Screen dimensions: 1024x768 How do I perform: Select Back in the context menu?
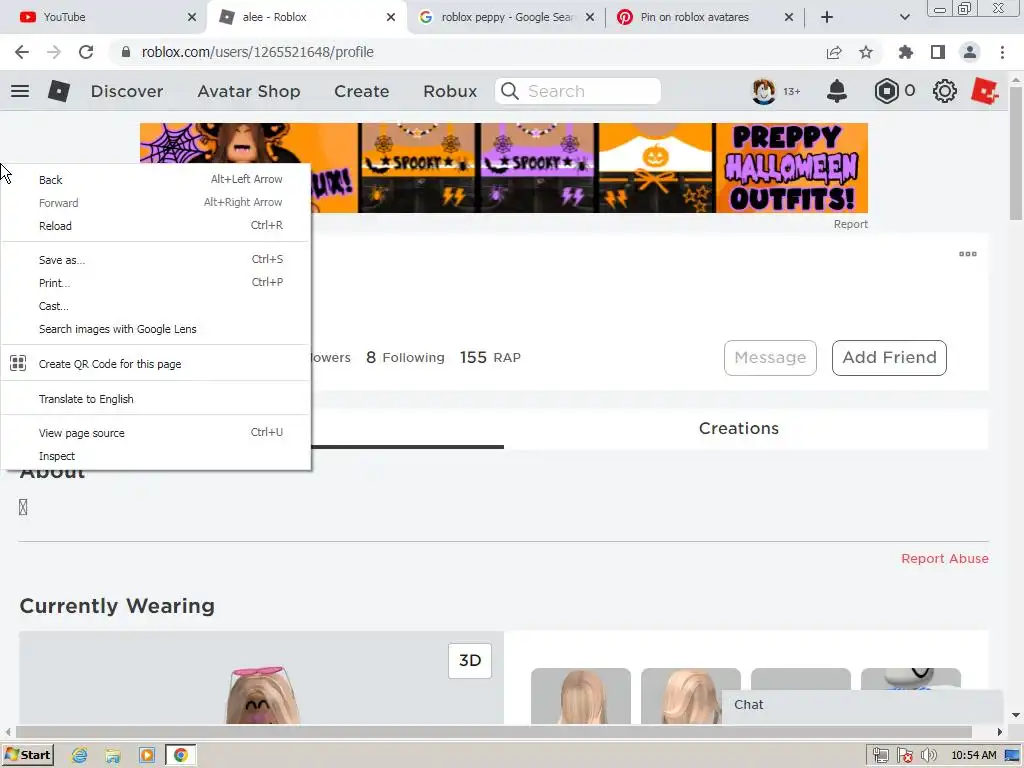(x=156, y=180)
